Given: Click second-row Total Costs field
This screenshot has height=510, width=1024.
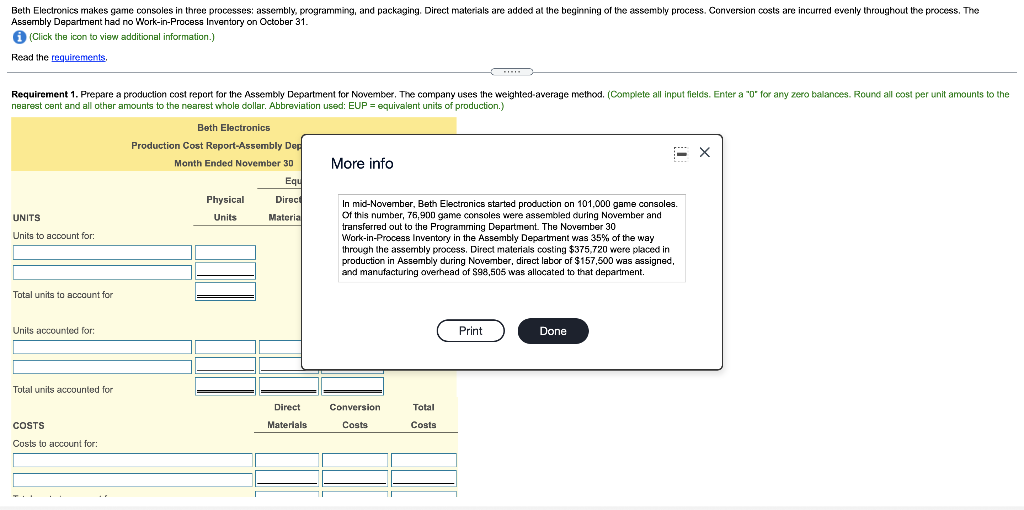Looking at the screenshot, I should 424,479.
